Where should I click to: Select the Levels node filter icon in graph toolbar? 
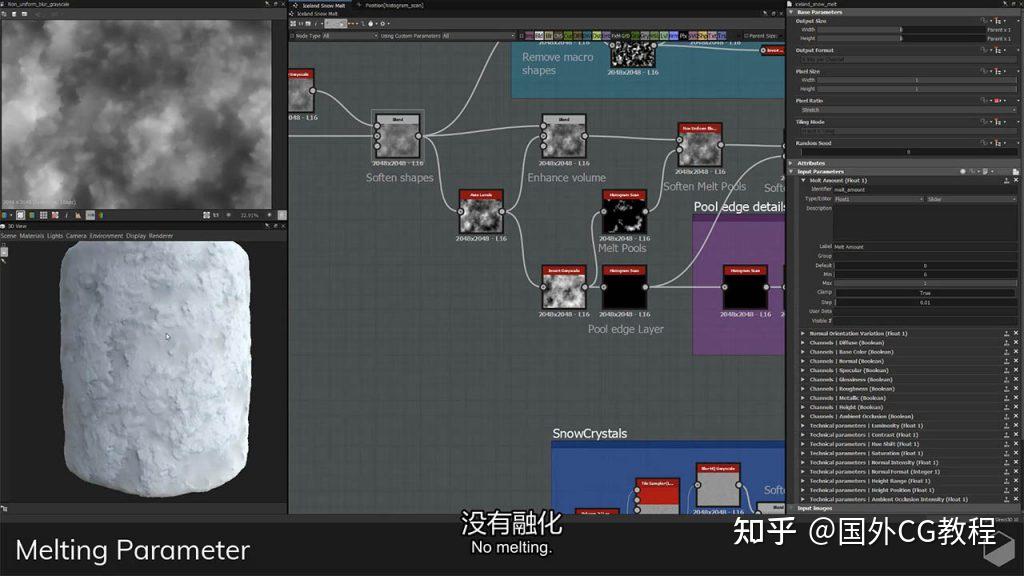pos(663,35)
